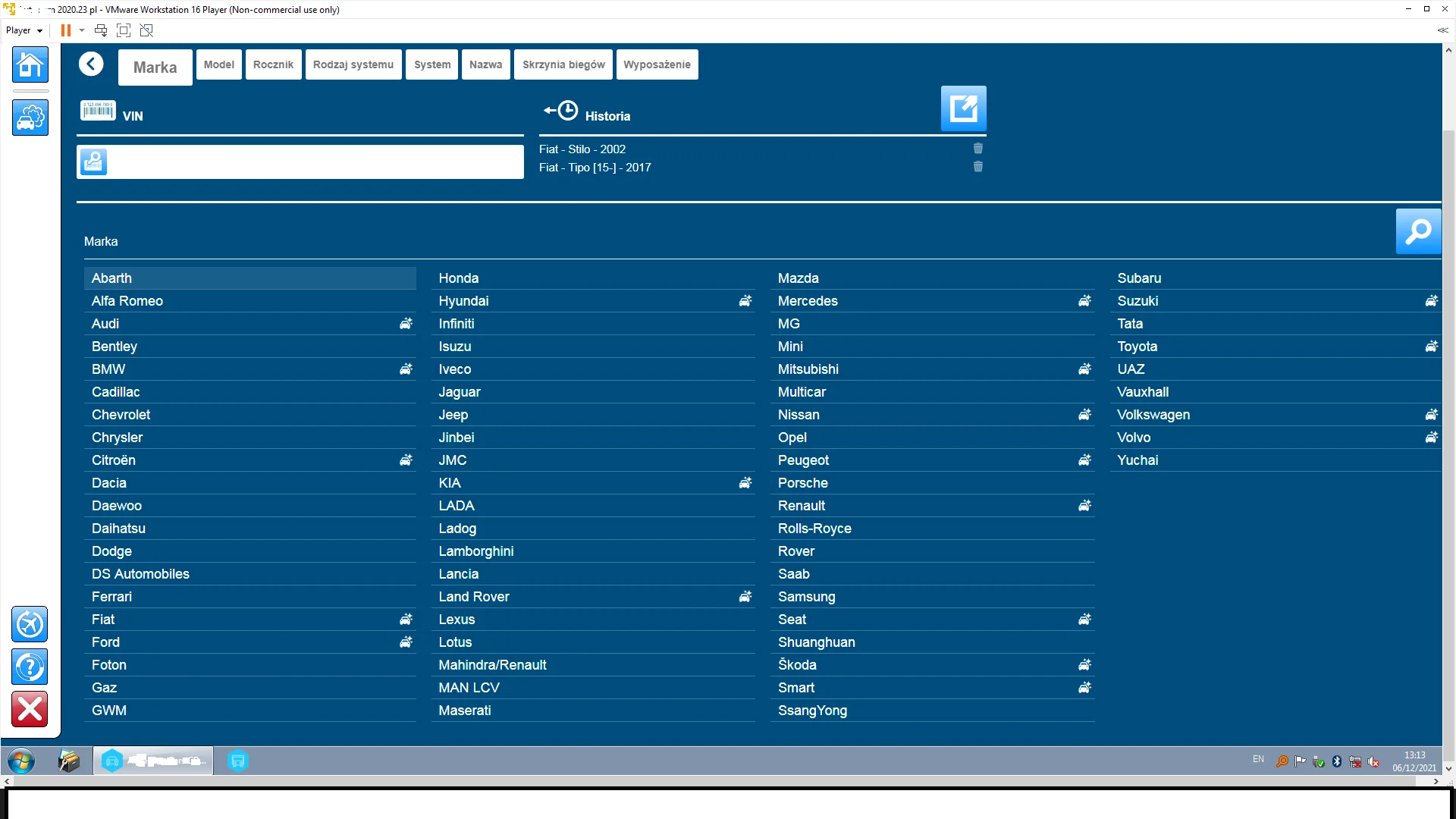Click the magnifier search button

point(1417,231)
